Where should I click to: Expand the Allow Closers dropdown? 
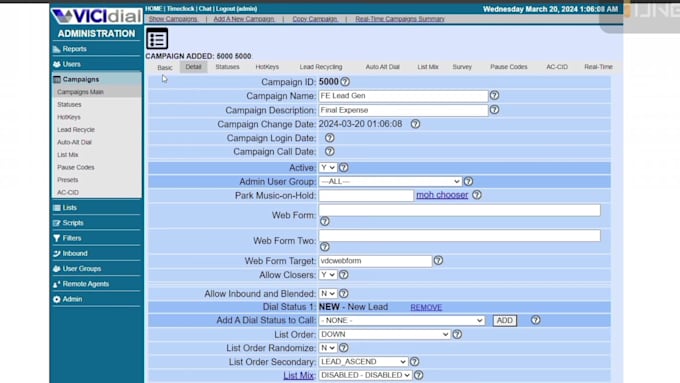(327, 275)
